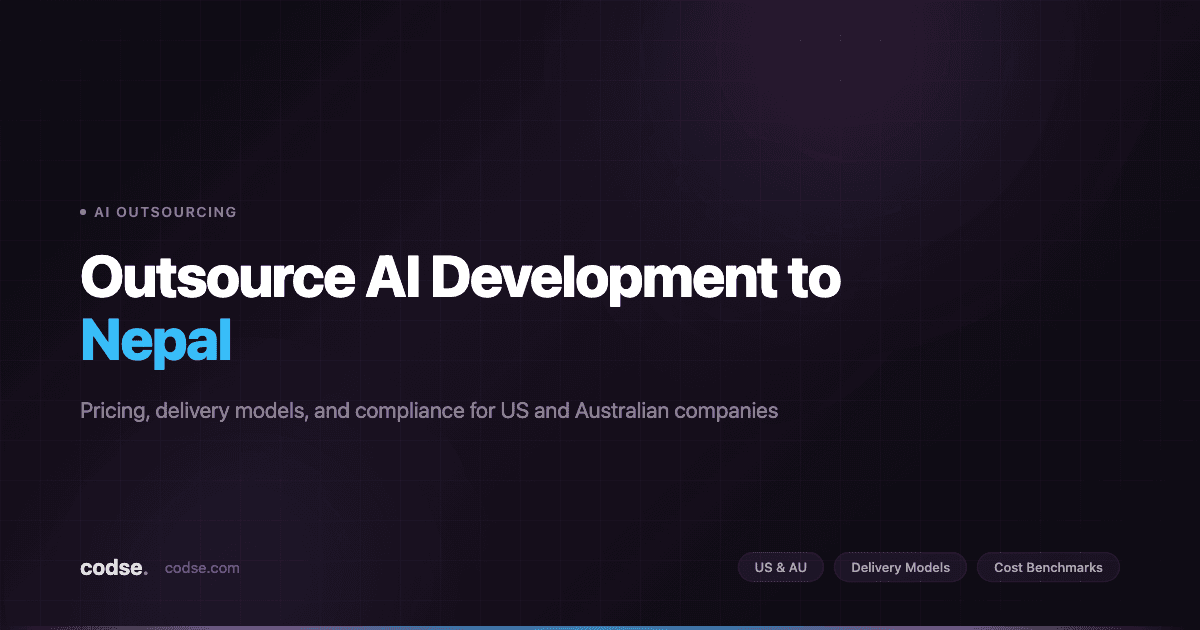
Task: Select the AI OUTSOURCING label
Action: pos(165,212)
